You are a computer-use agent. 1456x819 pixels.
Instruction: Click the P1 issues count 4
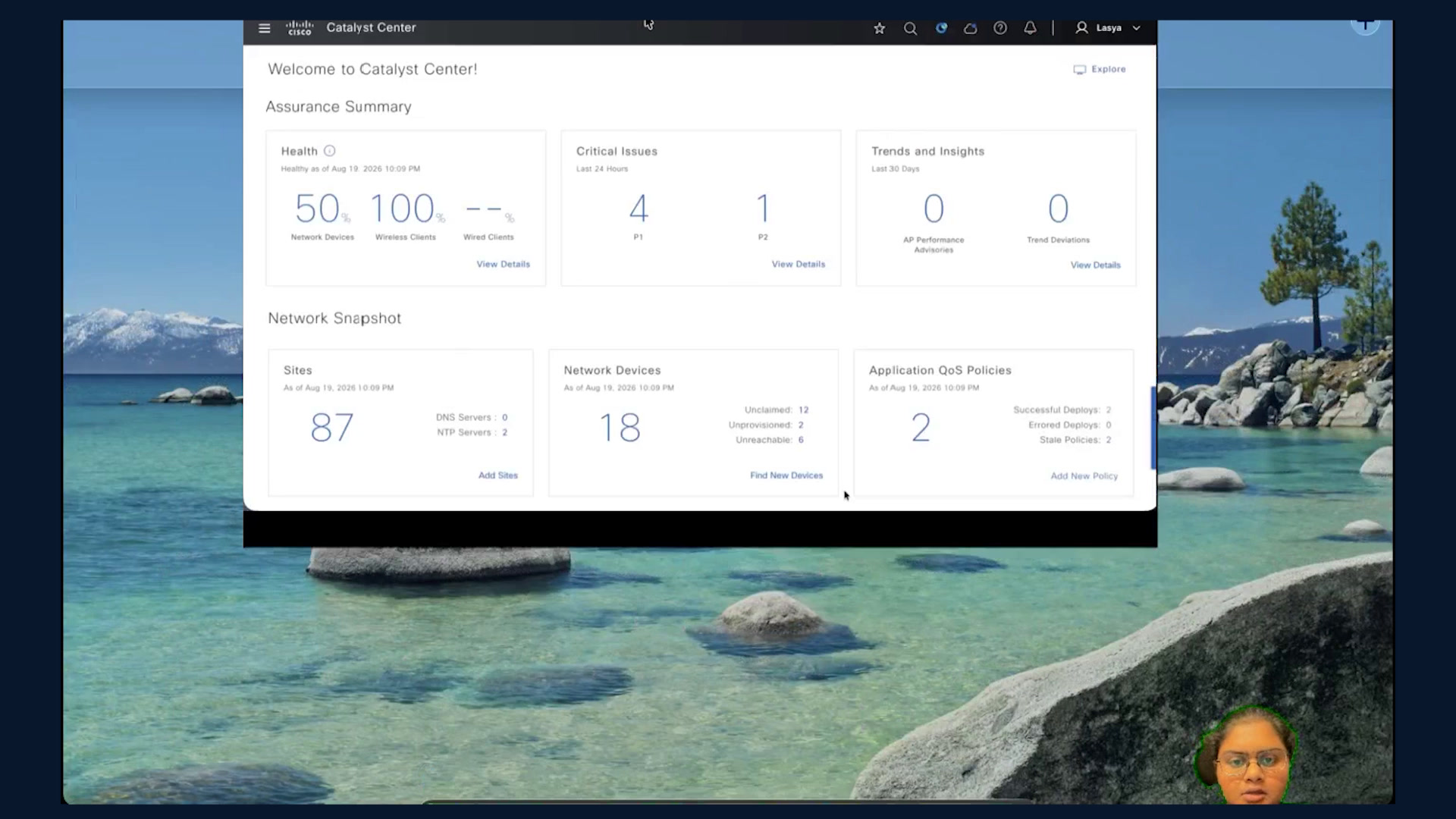point(639,208)
